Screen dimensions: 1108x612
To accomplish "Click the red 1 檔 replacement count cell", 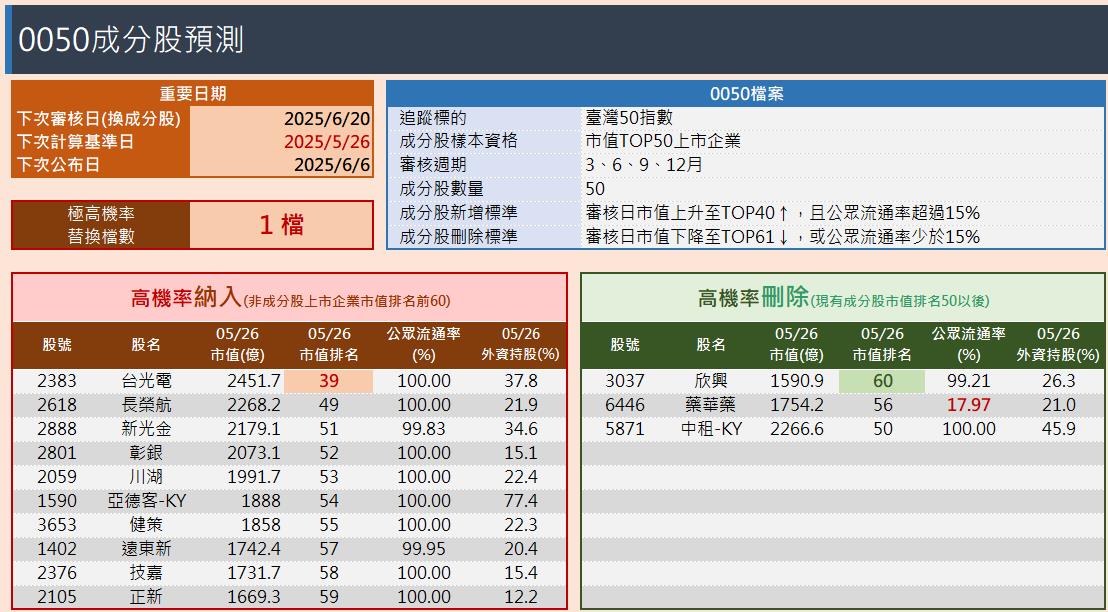I will coord(281,225).
